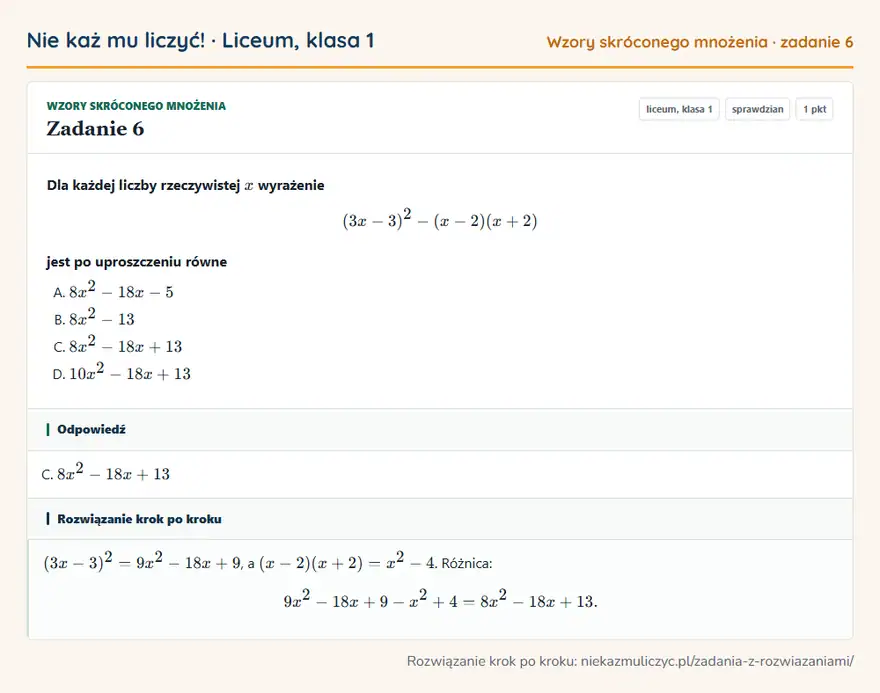Select option C in the answer choices list

click(118, 345)
